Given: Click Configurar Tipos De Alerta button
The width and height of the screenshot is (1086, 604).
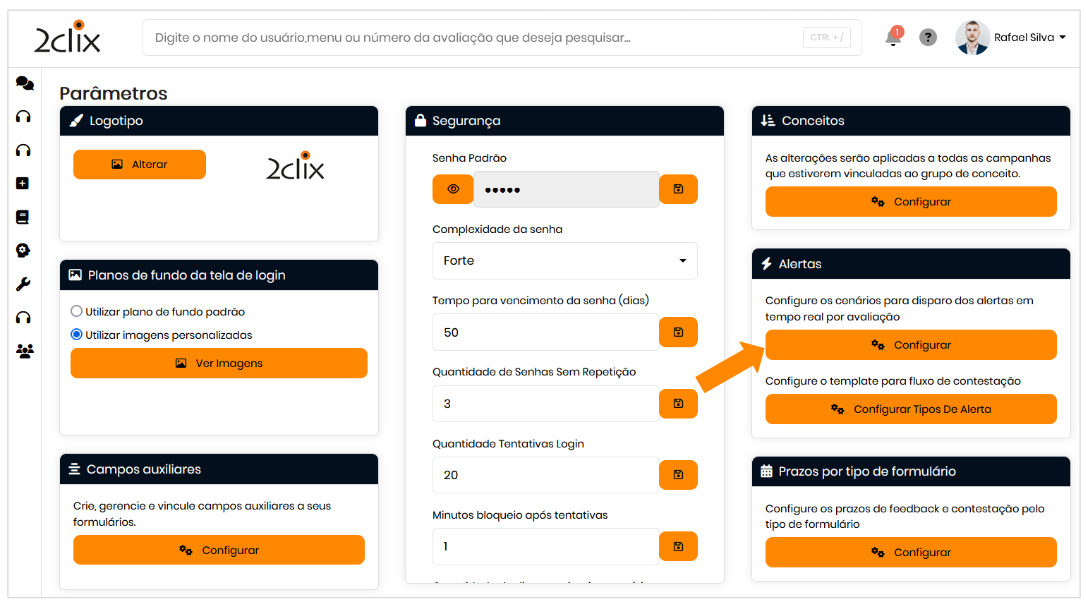Looking at the screenshot, I should point(910,409).
